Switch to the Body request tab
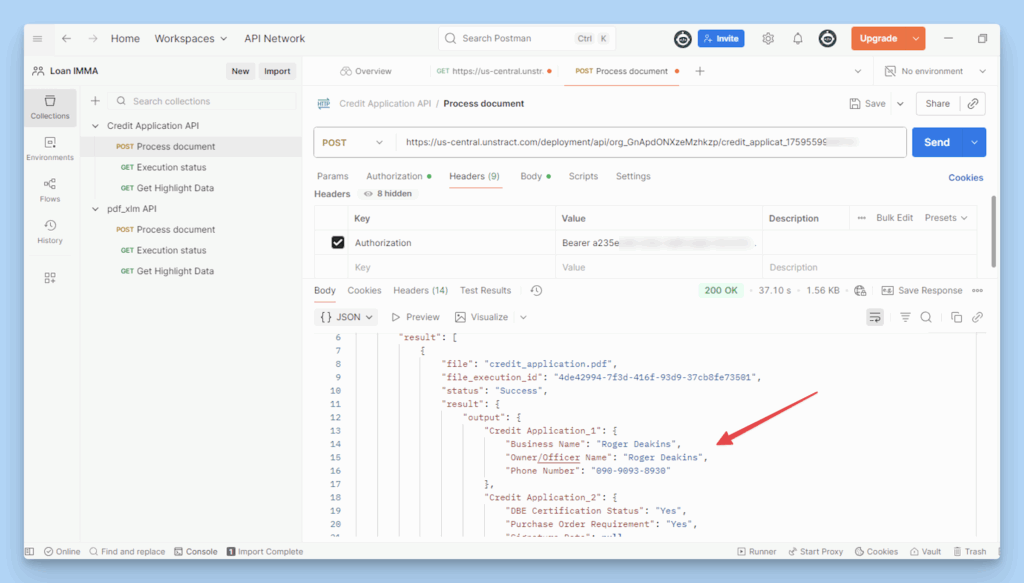Image resolution: width=1024 pixels, height=583 pixels. pyautogui.click(x=530, y=176)
